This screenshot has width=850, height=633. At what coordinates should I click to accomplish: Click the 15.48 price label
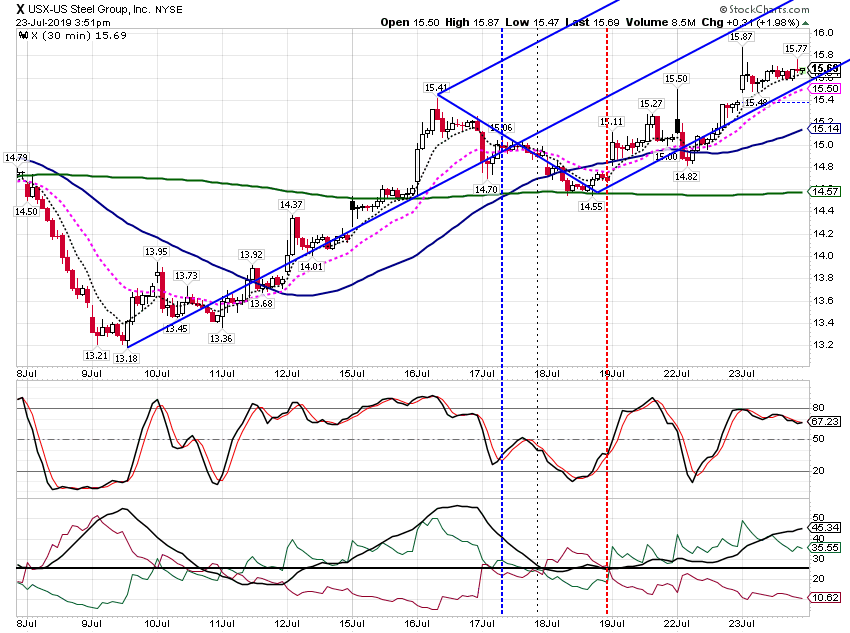tap(756, 102)
